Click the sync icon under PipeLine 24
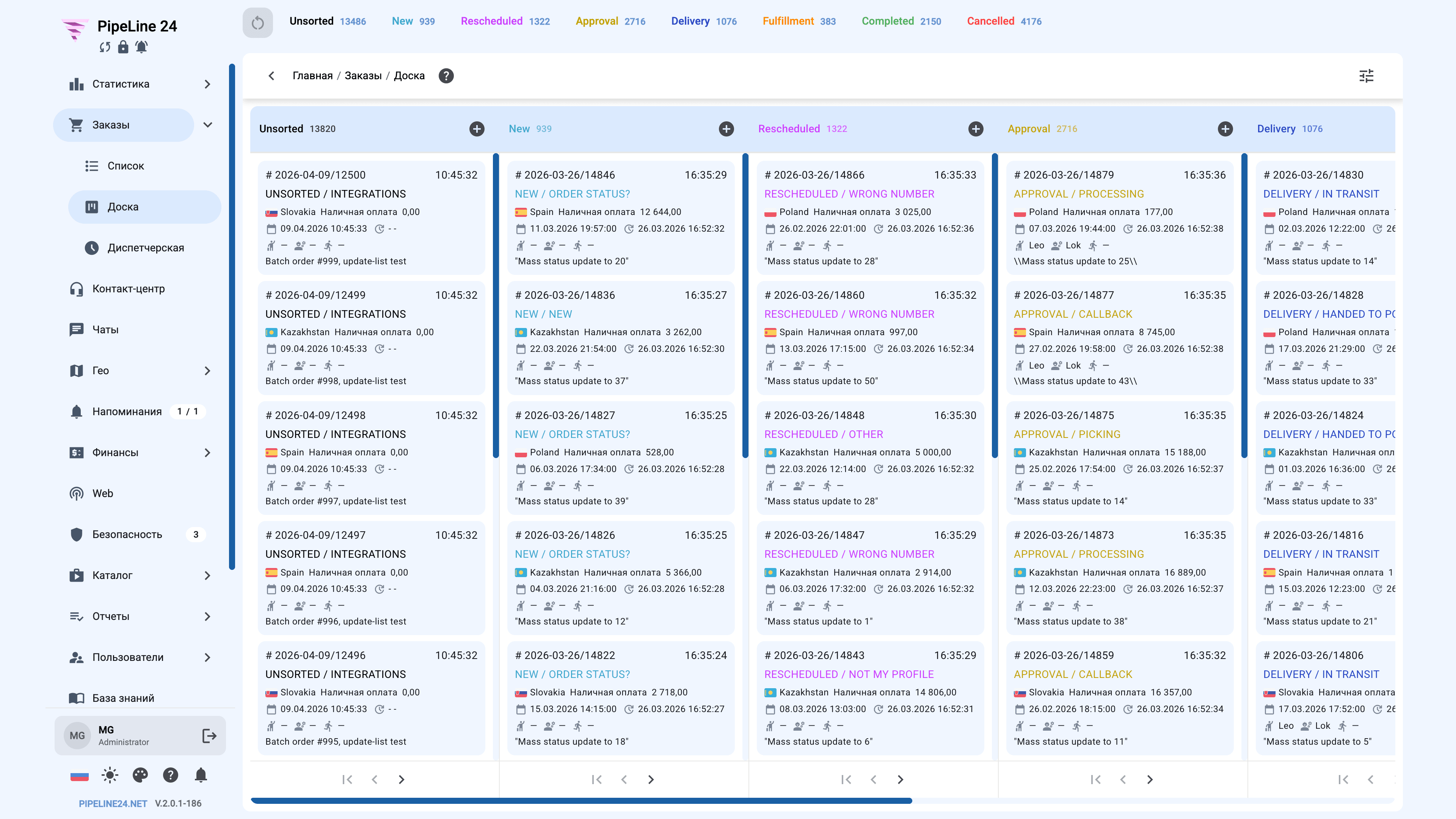 click(x=105, y=47)
